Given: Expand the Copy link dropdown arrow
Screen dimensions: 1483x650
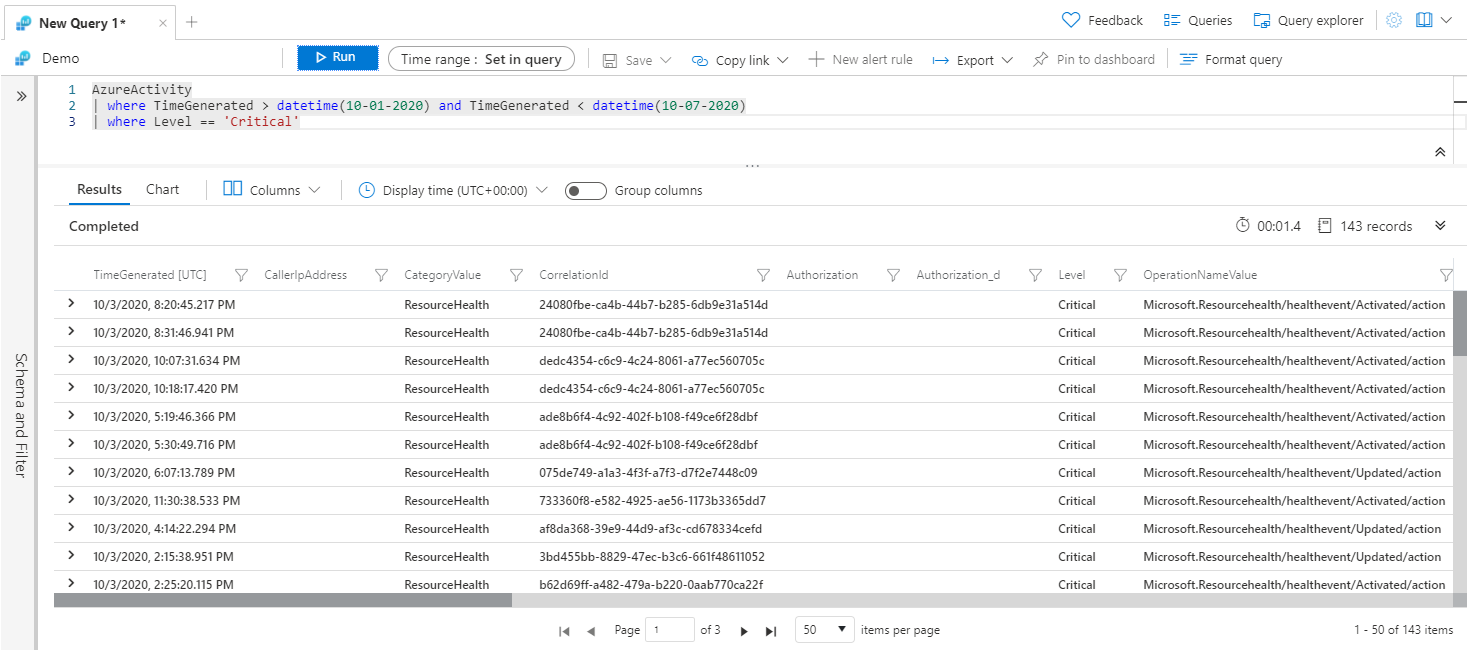Looking at the screenshot, I should pos(782,60).
